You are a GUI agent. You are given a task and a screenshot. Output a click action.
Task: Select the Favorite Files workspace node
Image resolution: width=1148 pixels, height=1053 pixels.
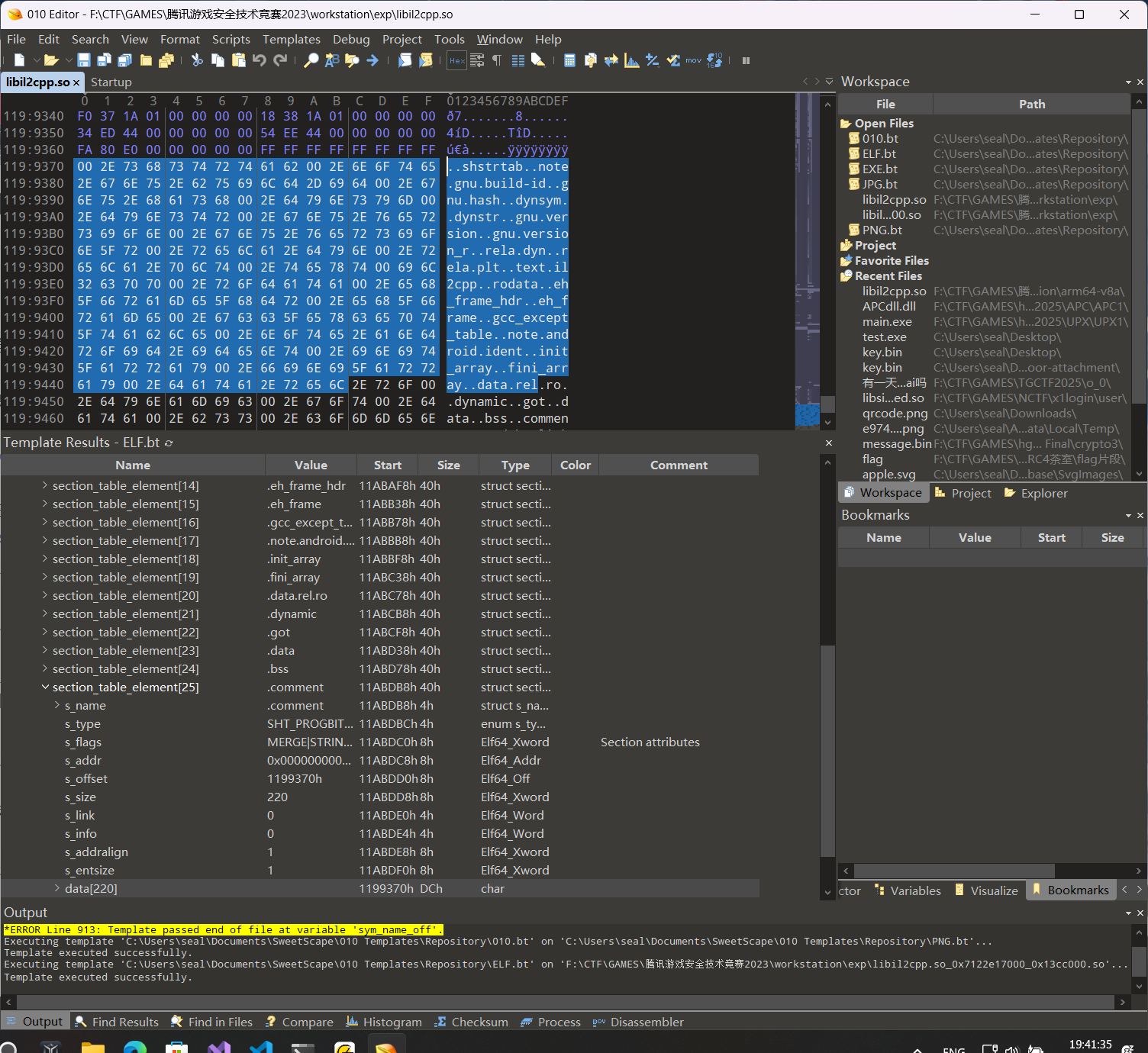click(892, 261)
